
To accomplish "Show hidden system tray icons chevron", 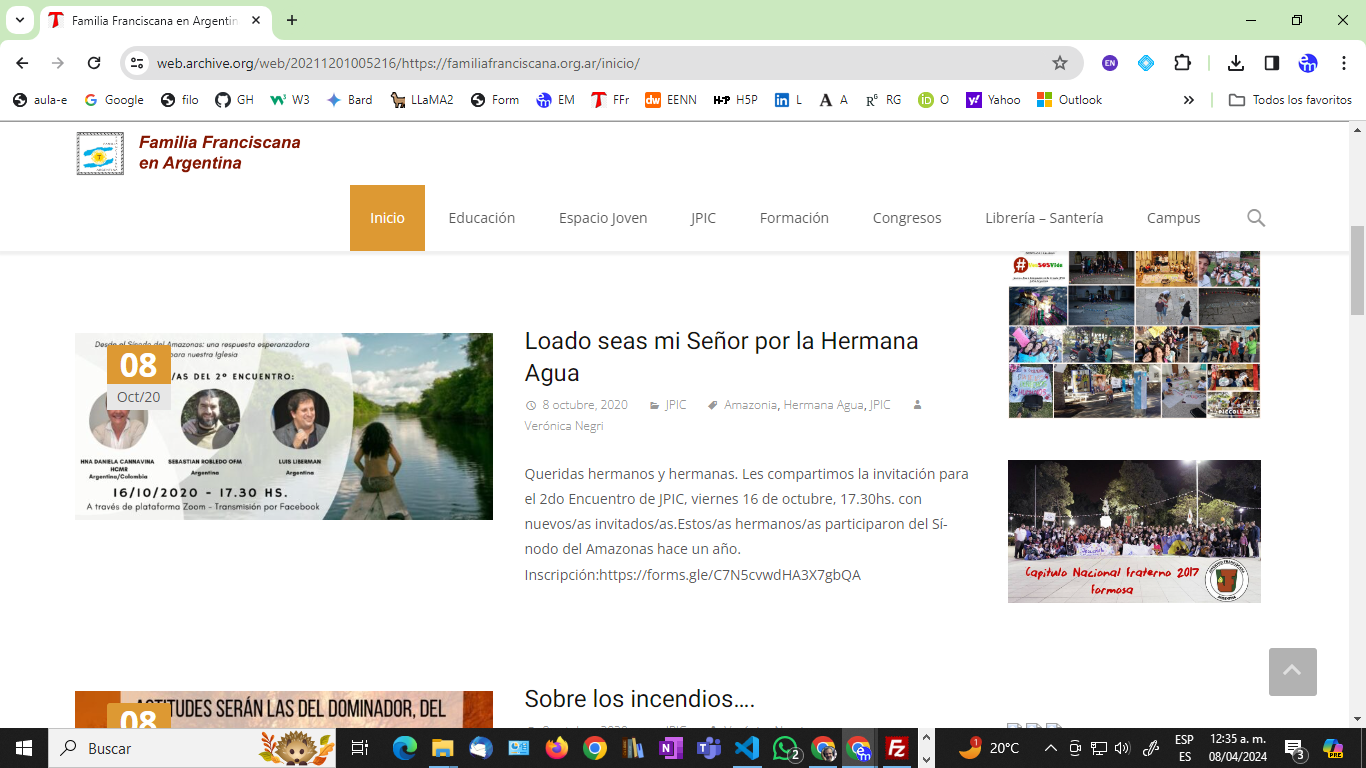I will click(1051, 748).
